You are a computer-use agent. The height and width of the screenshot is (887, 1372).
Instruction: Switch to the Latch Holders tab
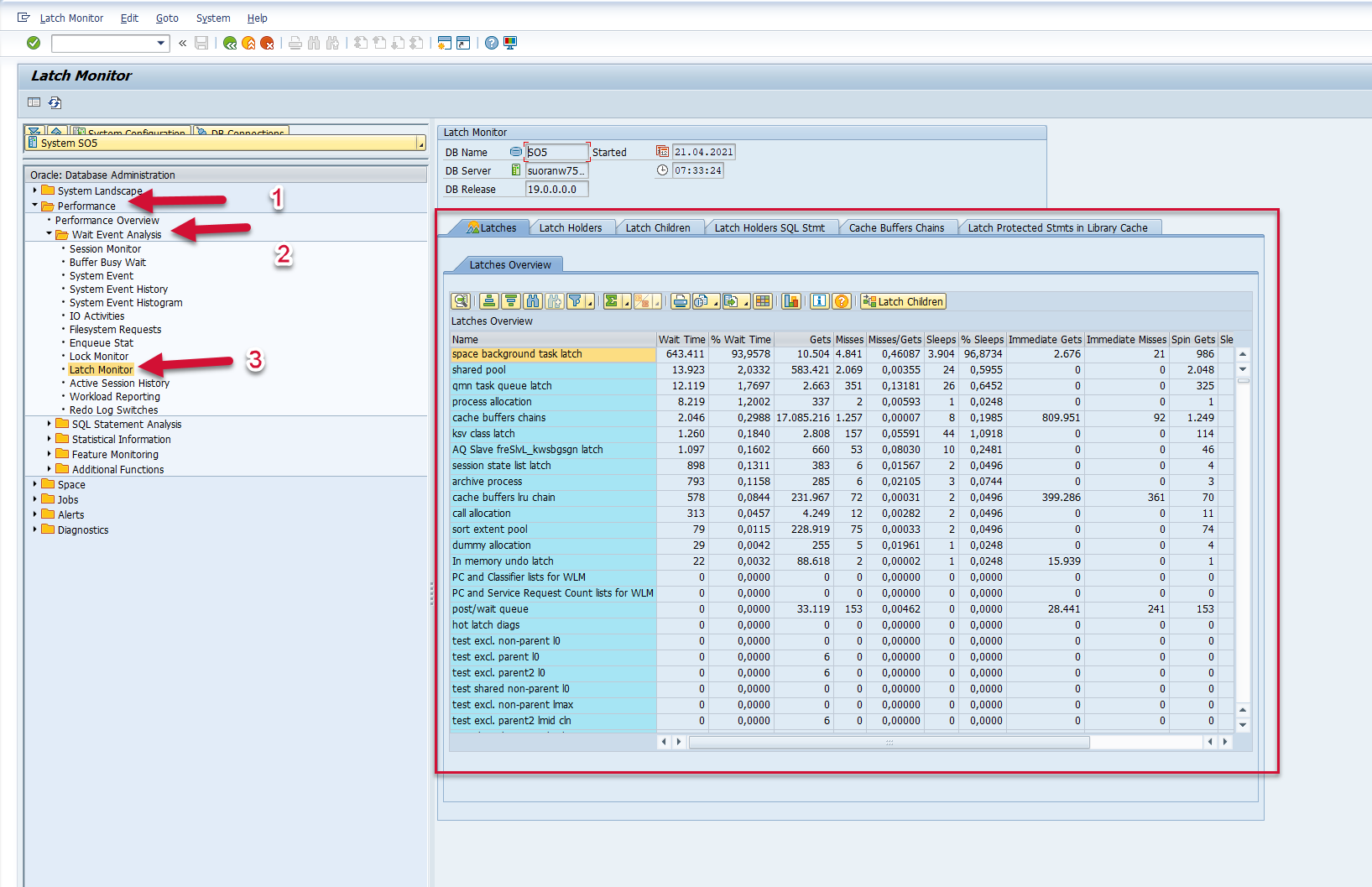click(x=570, y=227)
